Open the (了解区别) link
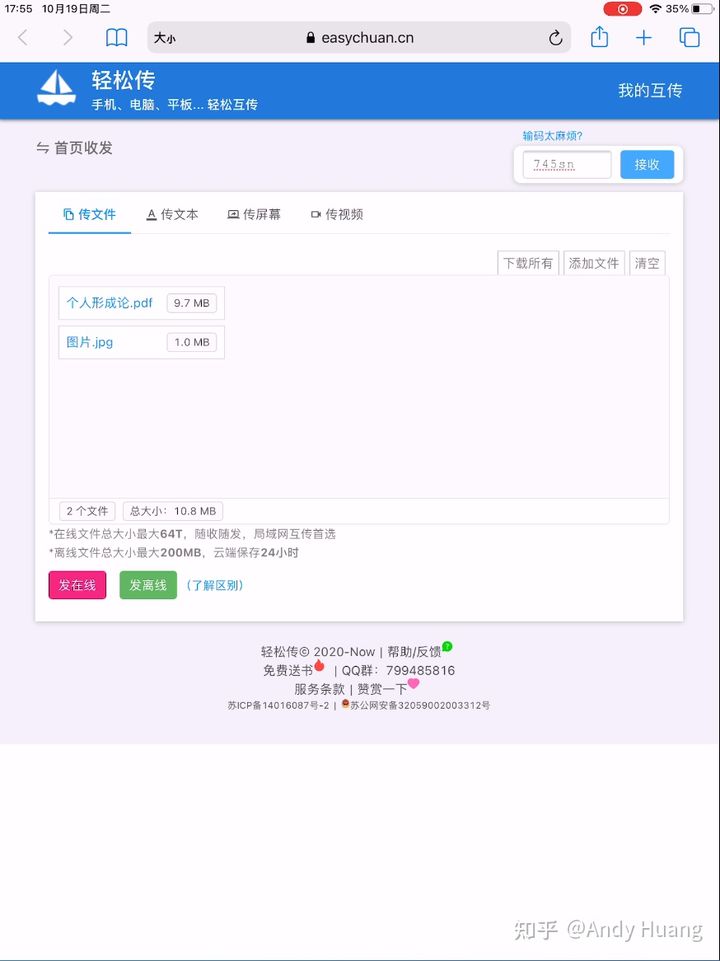Image resolution: width=720 pixels, height=961 pixels. (215, 585)
